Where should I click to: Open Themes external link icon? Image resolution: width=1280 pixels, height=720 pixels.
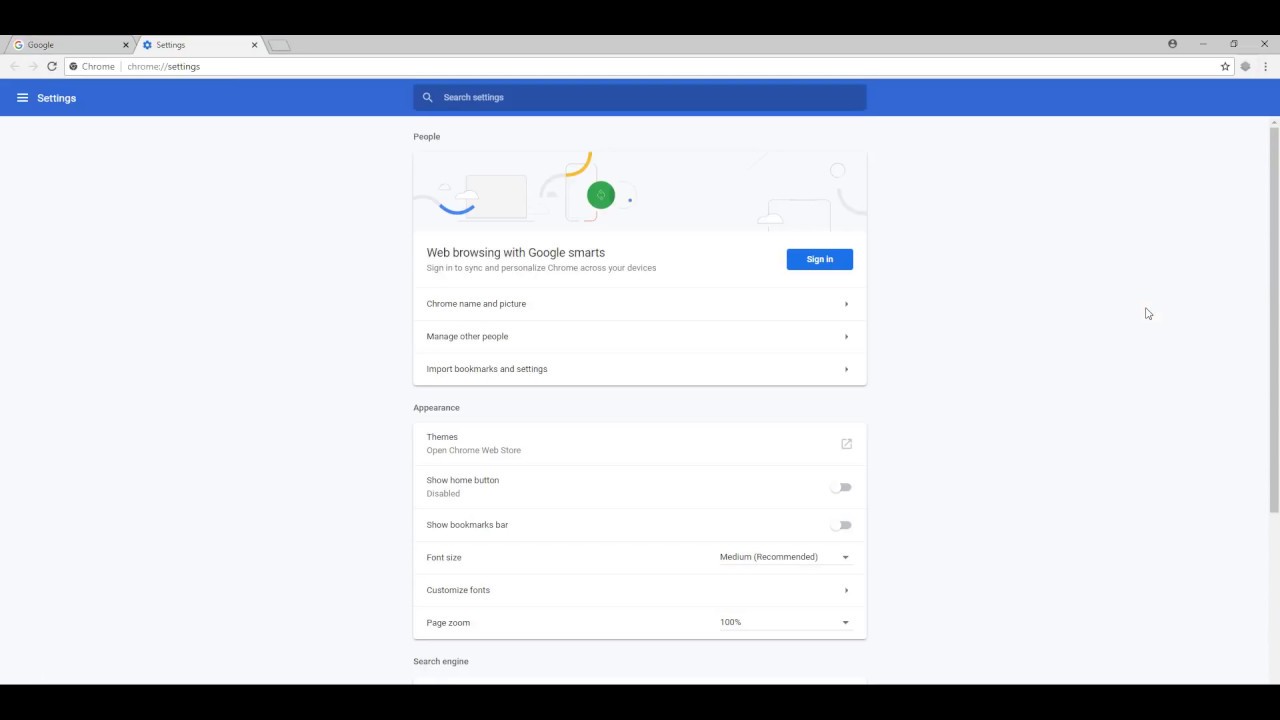click(846, 443)
